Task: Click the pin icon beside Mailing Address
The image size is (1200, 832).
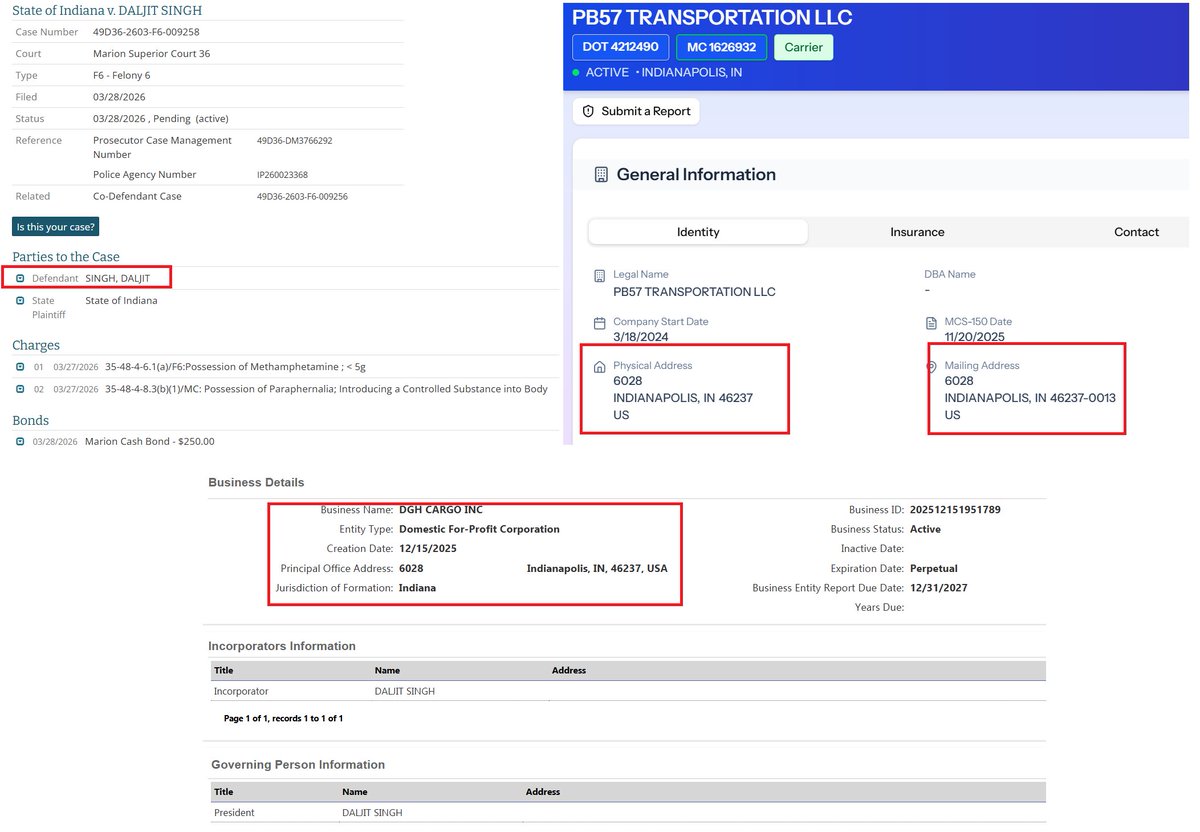Action: (932, 367)
